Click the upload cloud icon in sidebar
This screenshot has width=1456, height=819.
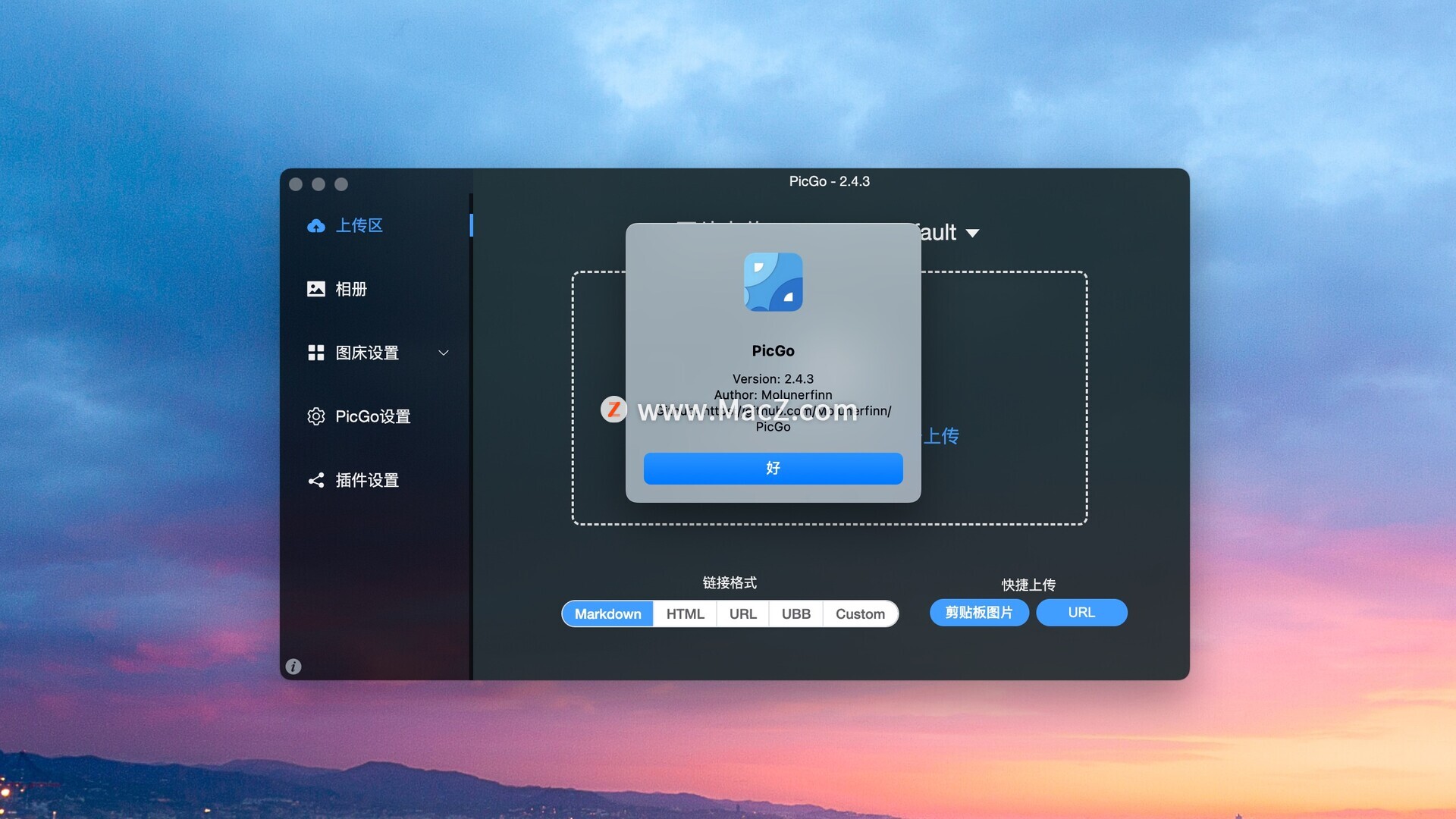point(315,225)
